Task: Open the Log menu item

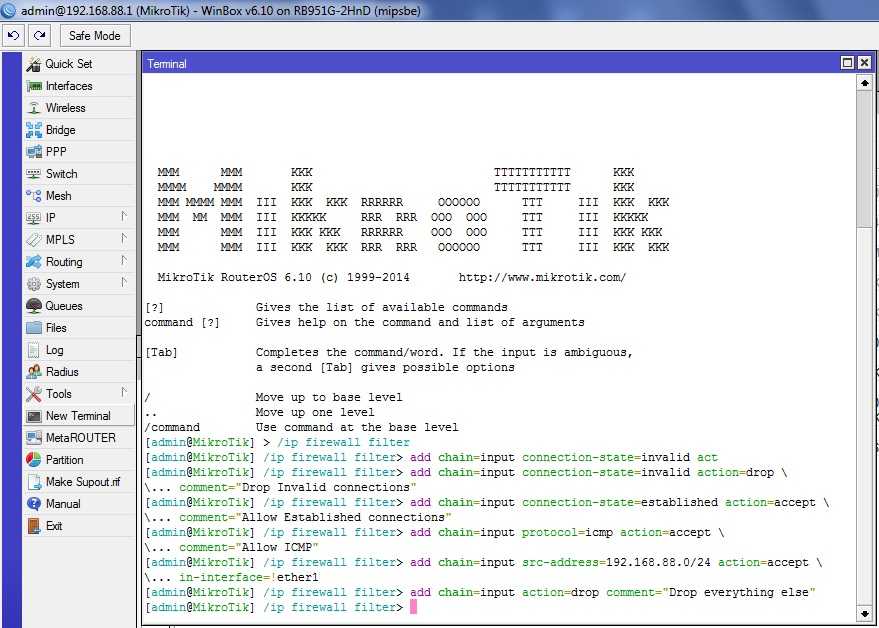Action: pyautogui.click(x=54, y=350)
